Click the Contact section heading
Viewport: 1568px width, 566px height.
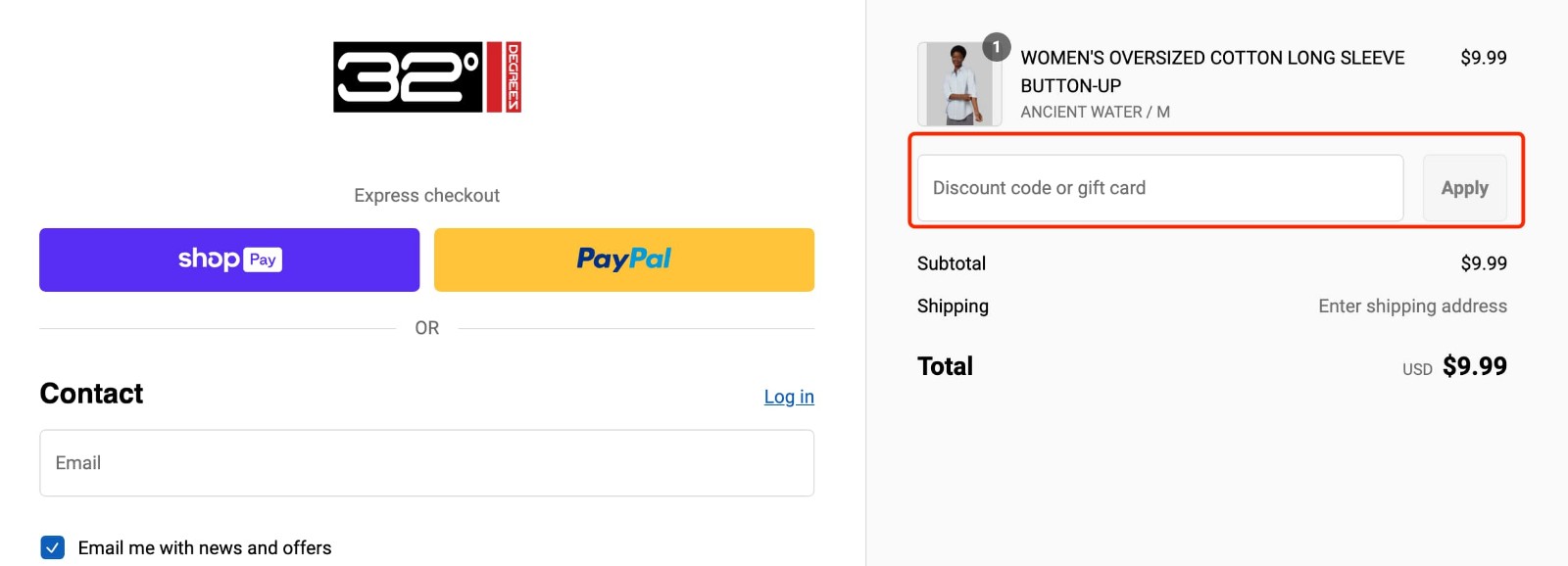tap(91, 394)
